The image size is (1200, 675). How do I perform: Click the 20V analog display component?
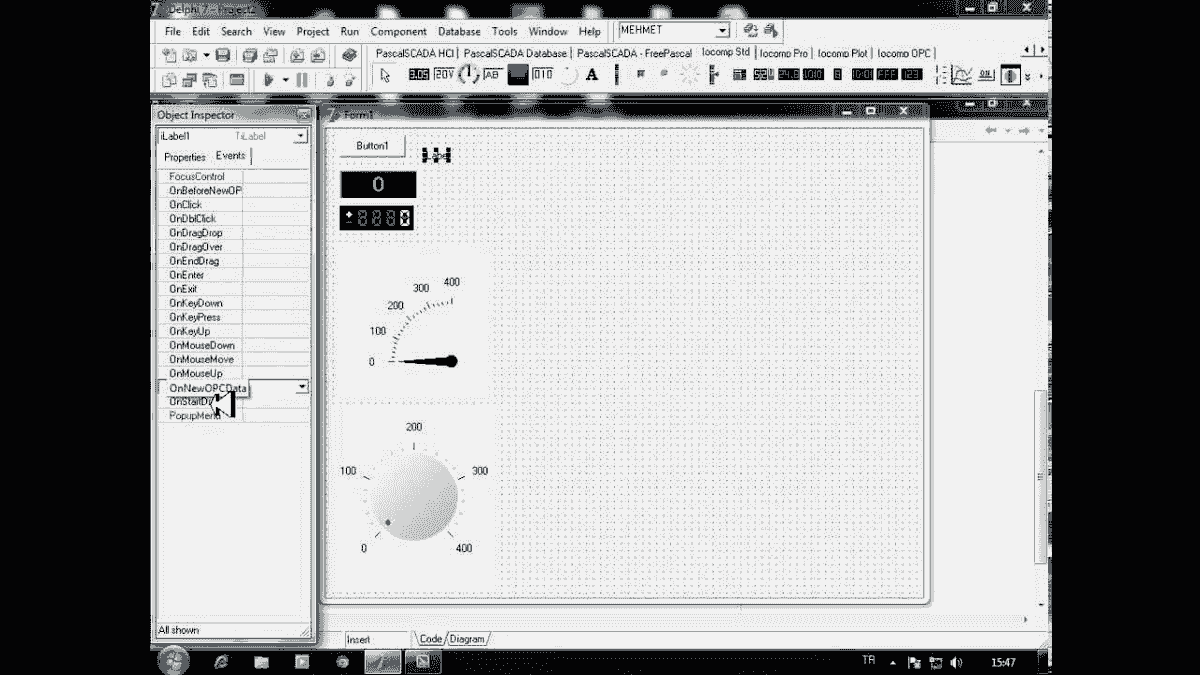[443, 75]
